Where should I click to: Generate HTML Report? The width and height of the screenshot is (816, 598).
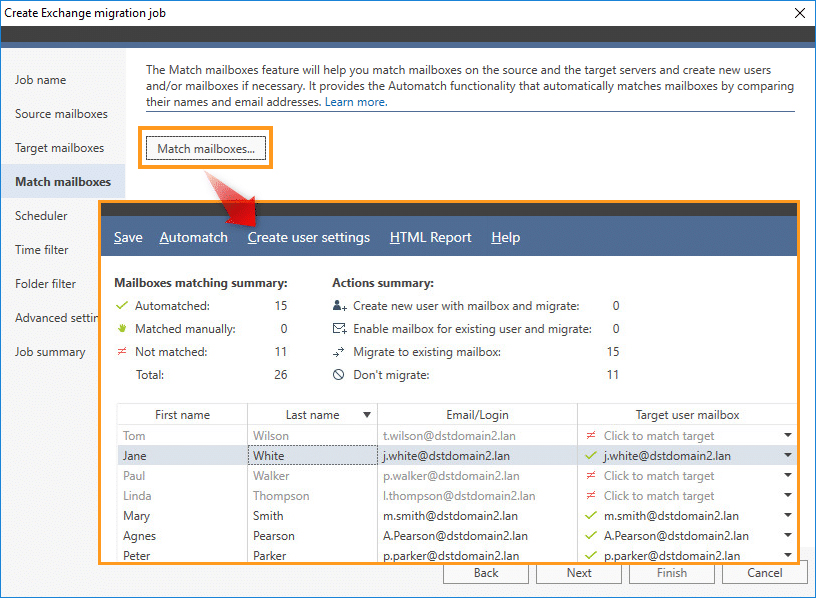tap(430, 237)
